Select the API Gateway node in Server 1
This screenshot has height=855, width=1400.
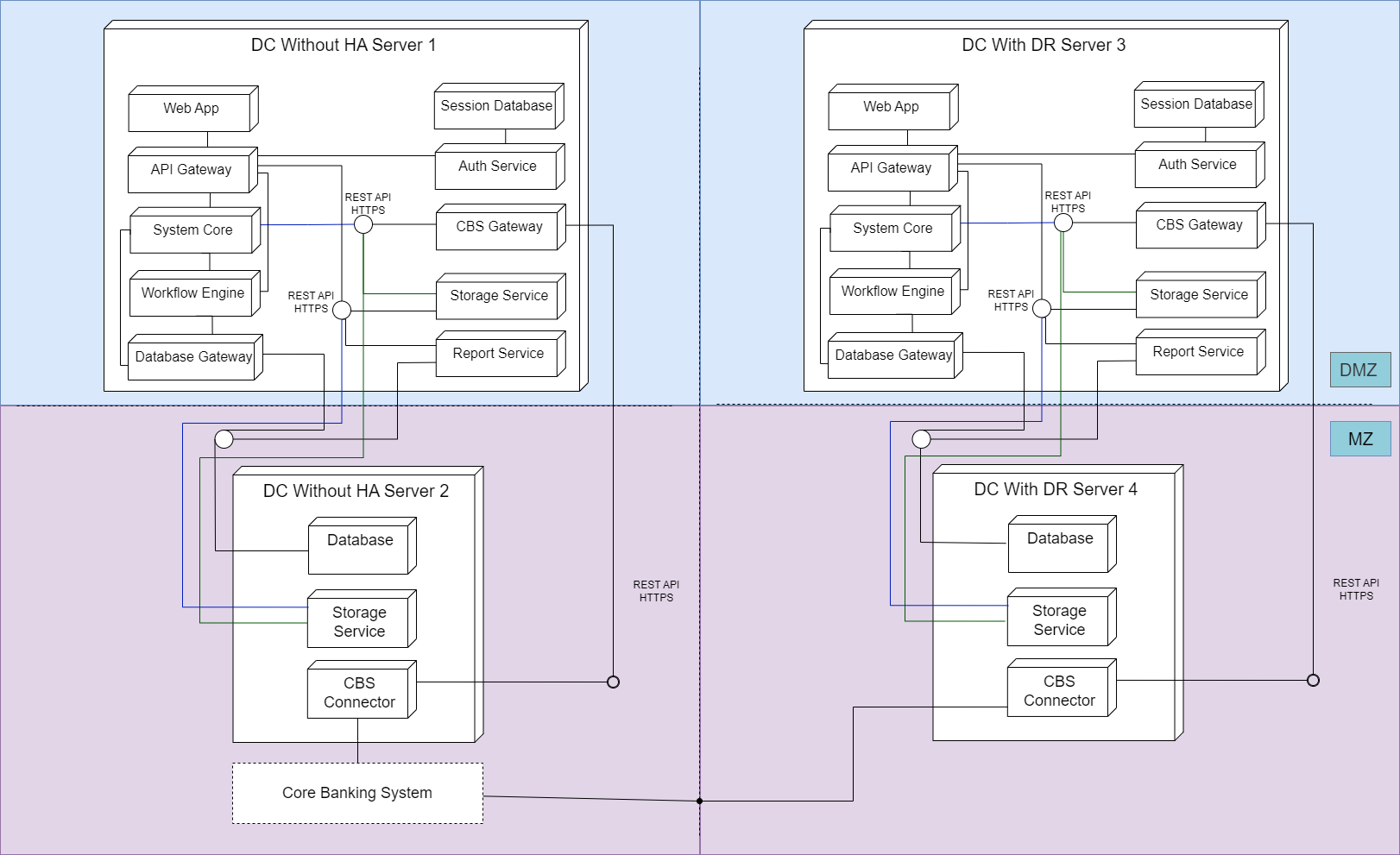tap(193, 170)
